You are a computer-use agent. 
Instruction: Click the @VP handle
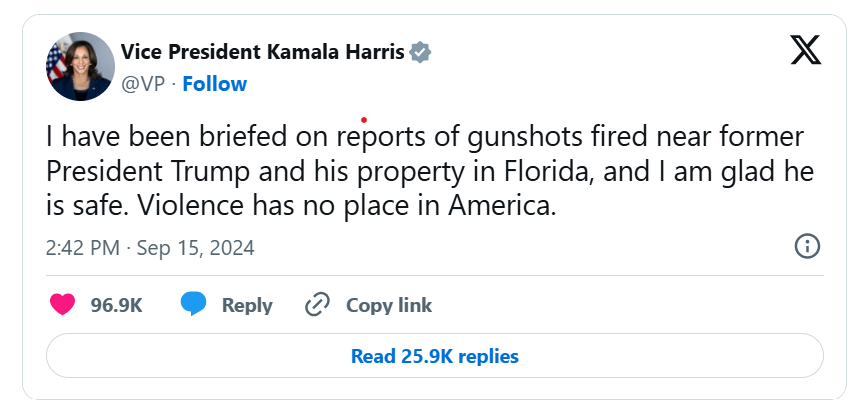coord(141,84)
